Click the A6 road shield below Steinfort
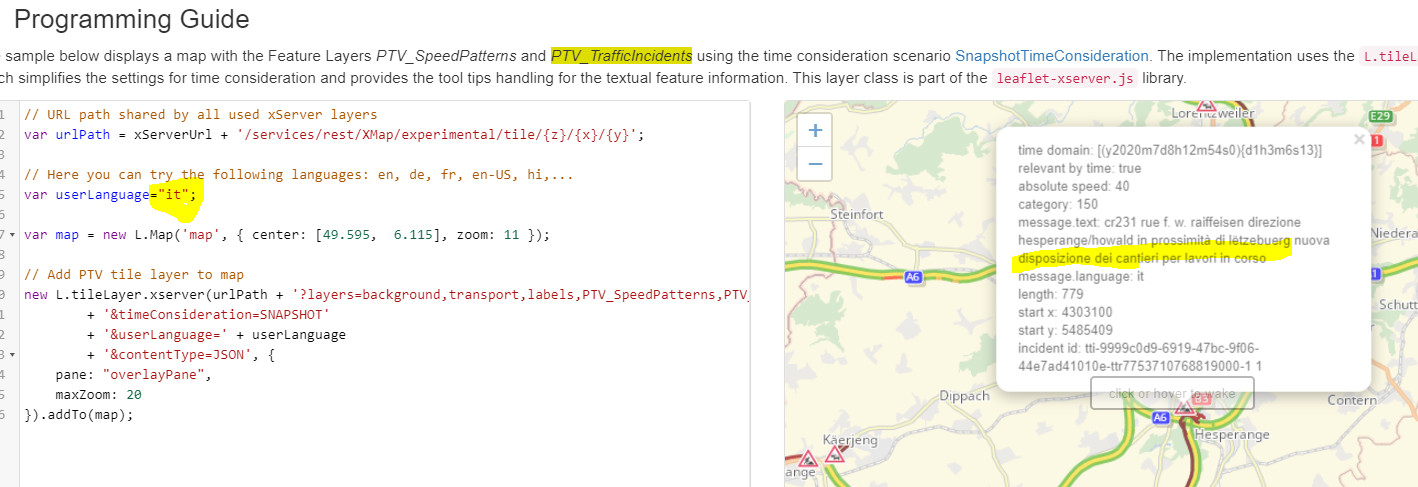The height and width of the screenshot is (487, 1418). (x=912, y=276)
